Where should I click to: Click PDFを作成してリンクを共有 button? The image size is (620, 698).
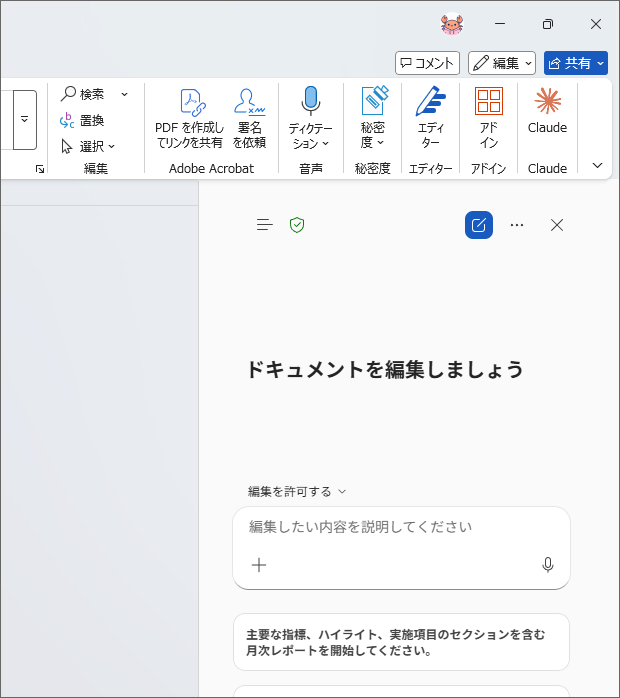pos(190,118)
